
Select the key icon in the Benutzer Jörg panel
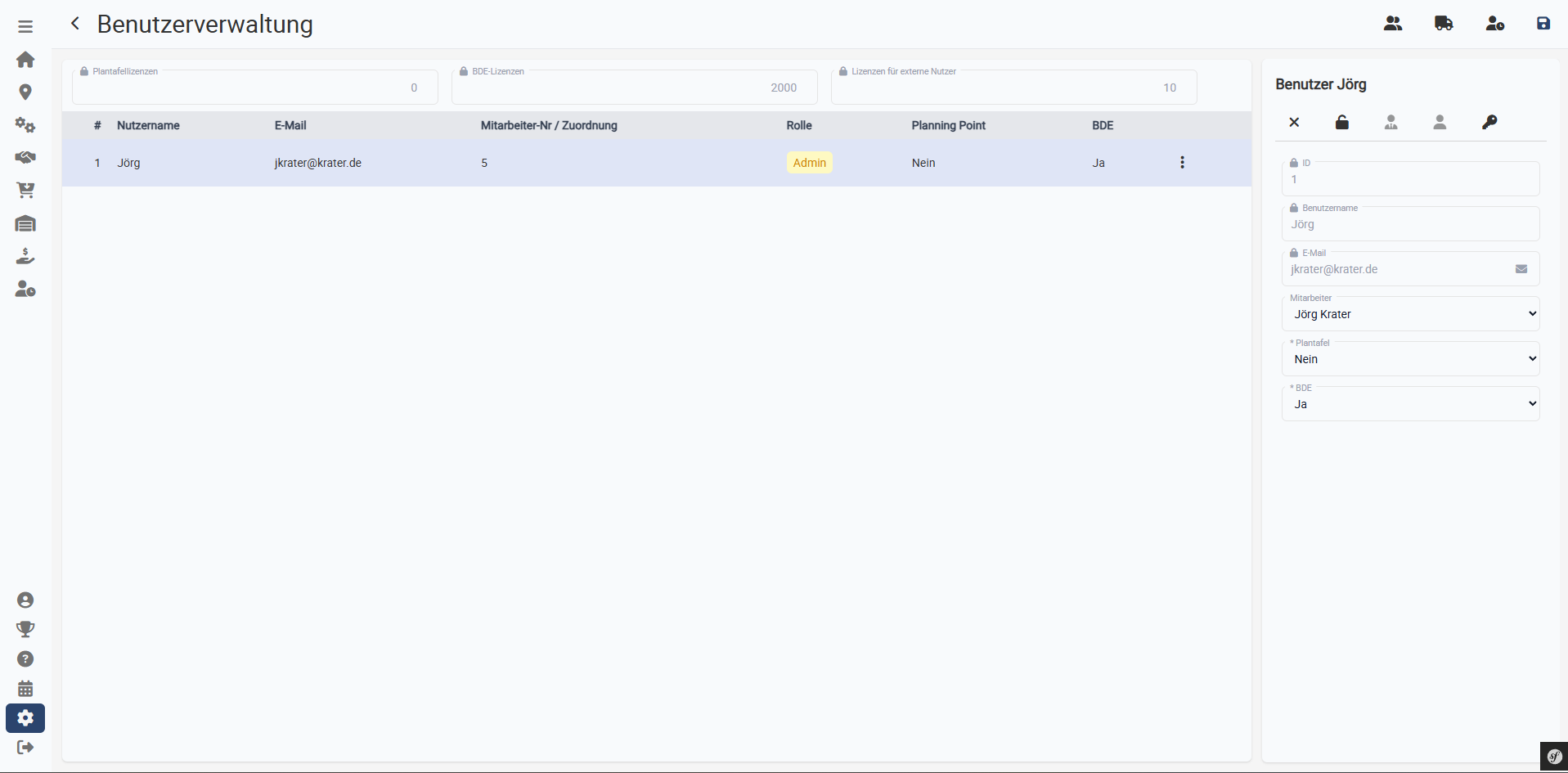(x=1490, y=122)
